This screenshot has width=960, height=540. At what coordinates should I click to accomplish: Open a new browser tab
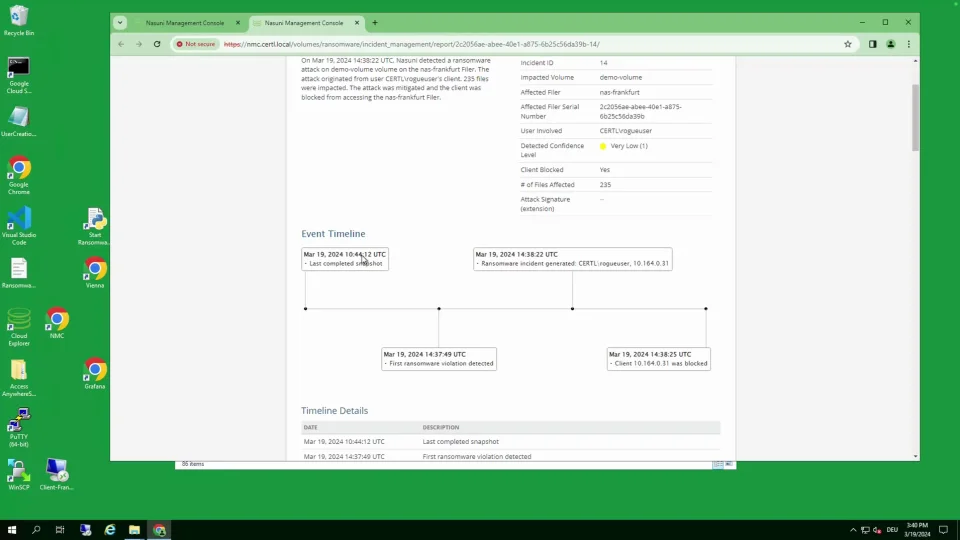coord(375,23)
